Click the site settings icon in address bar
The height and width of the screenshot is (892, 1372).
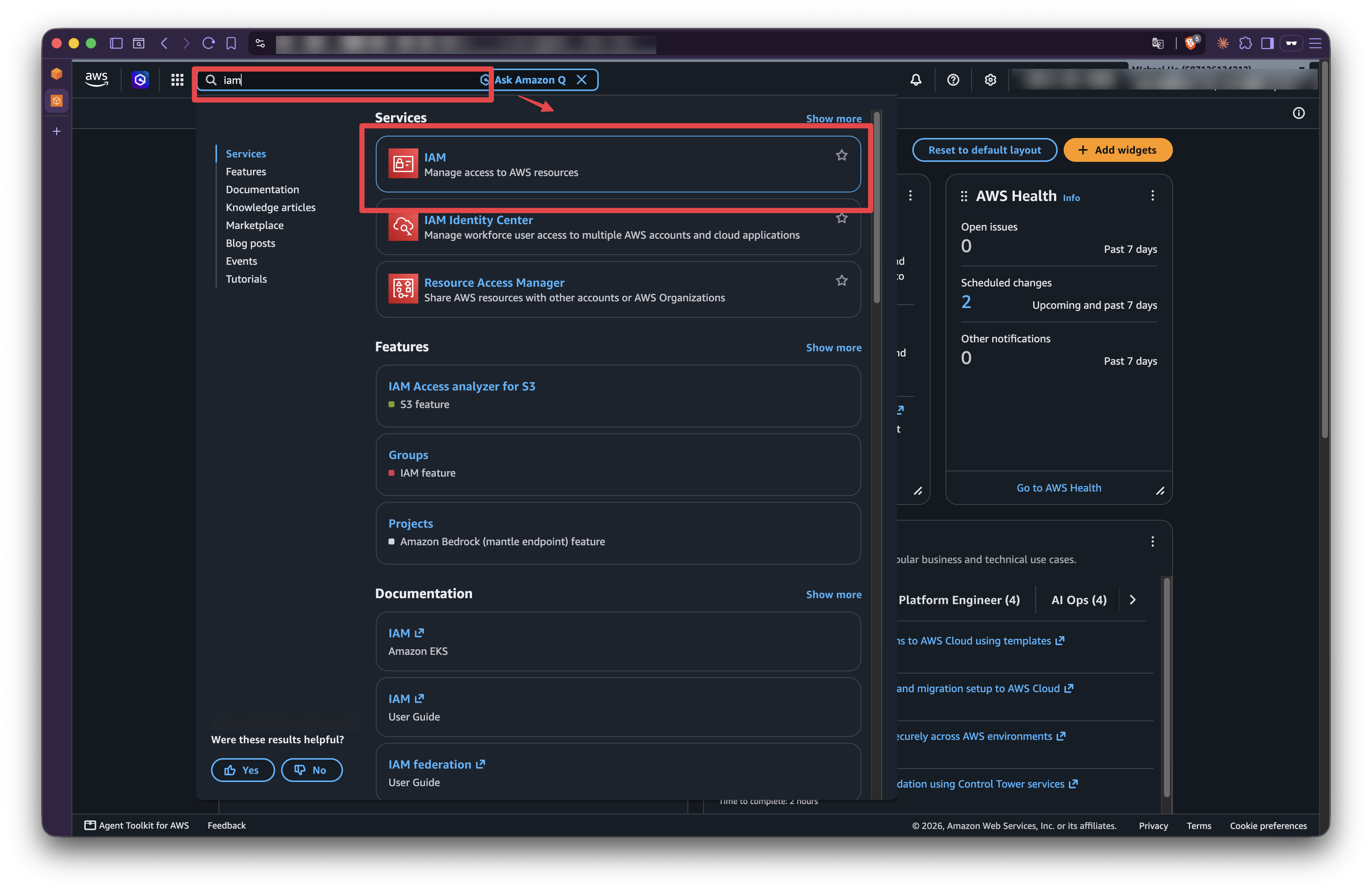click(261, 43)
